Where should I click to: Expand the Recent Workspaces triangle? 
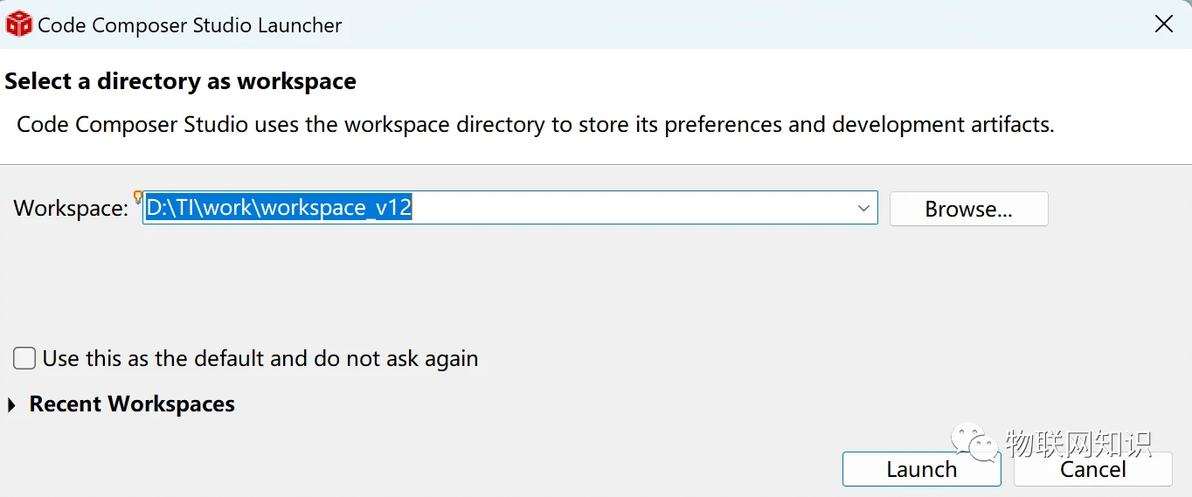[12, 405]
